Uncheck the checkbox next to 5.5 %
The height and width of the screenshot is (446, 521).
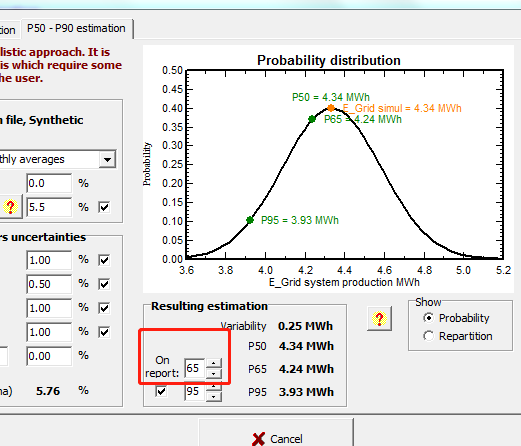tap(104, 207)
